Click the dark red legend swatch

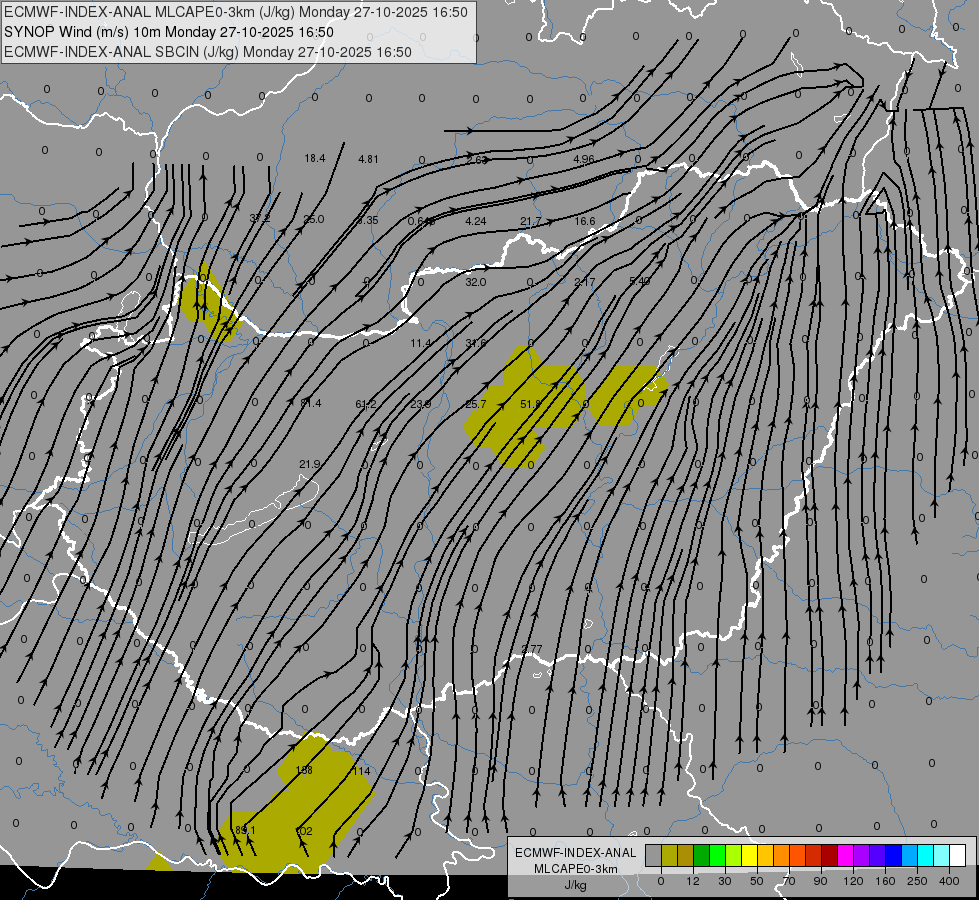[830, 855]
